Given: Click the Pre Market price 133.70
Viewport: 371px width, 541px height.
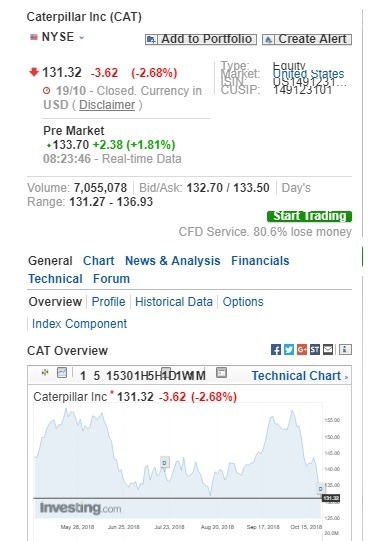Looking at the screenshot, I should click(x=71, y=145).
